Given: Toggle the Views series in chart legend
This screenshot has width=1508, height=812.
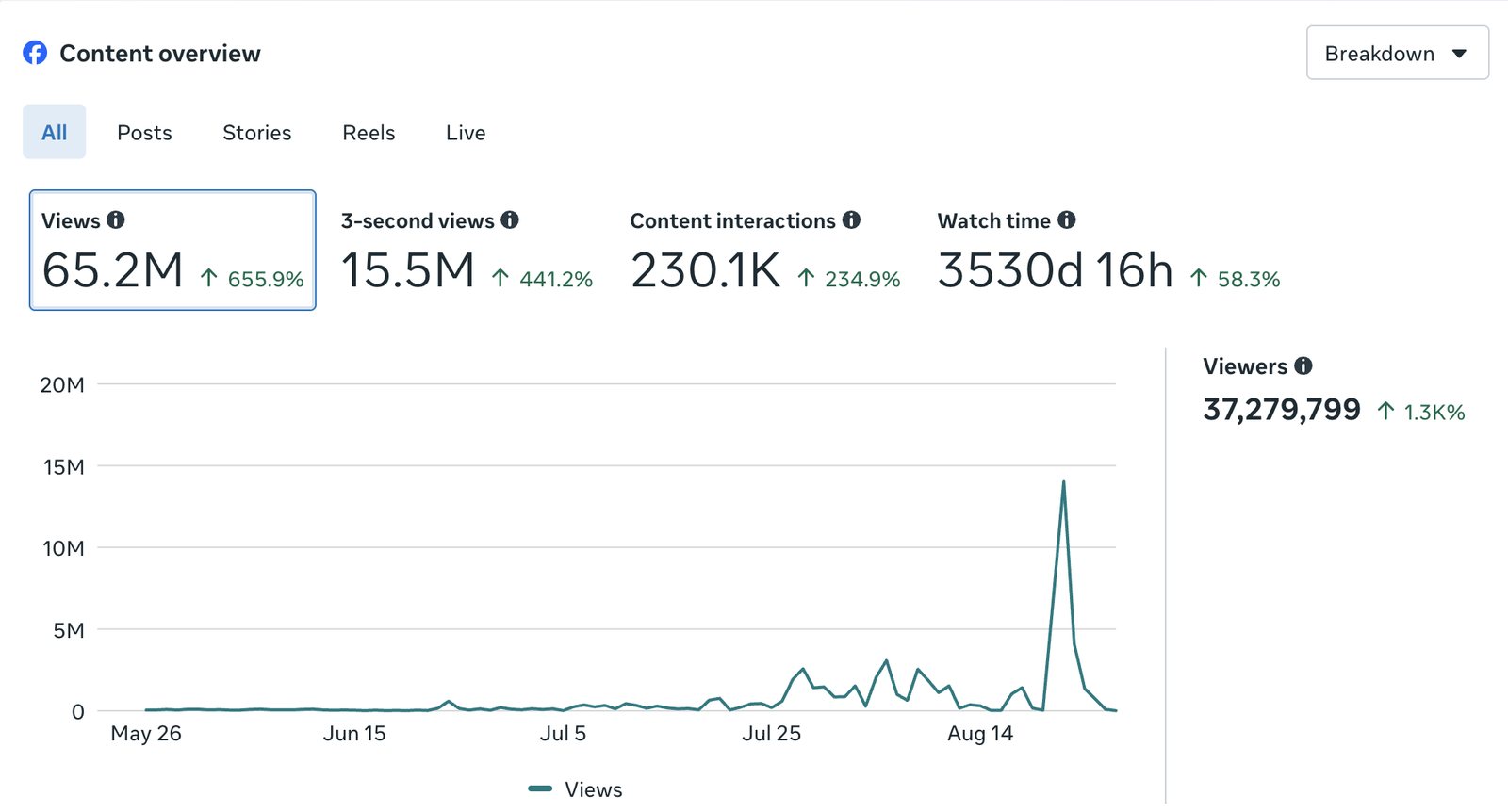Looking at the screenshot, I should click(x=575, y=789).
